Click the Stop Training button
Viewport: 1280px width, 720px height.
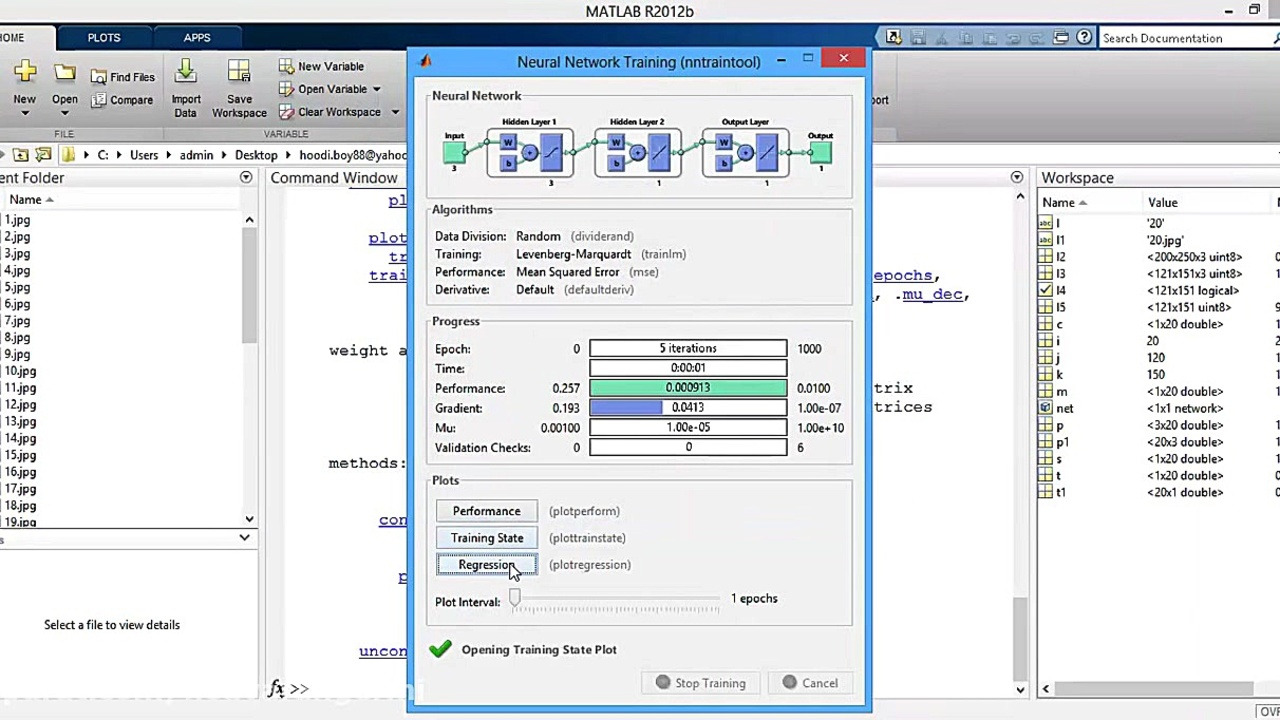click(701, 683)
